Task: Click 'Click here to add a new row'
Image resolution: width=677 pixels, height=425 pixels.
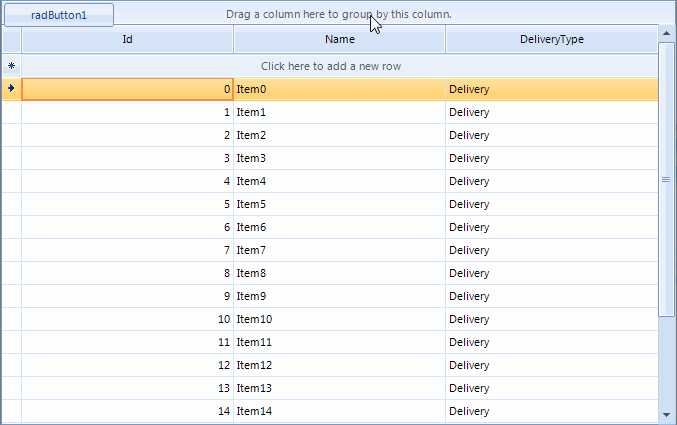Action: (339, 66)
